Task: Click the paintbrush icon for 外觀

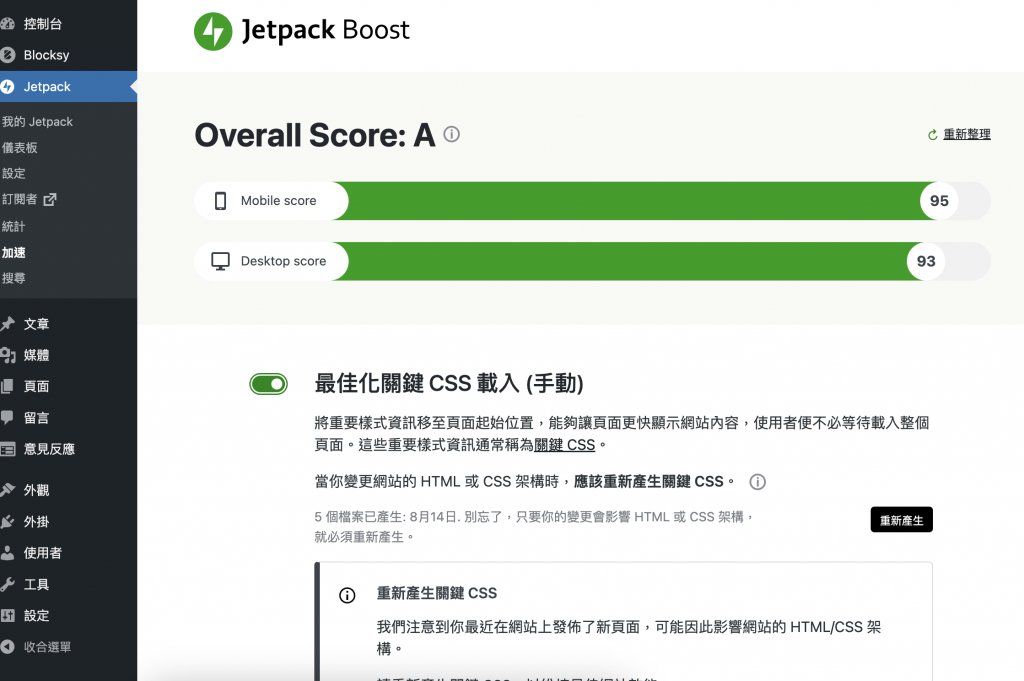Action: tap(8, 490)
